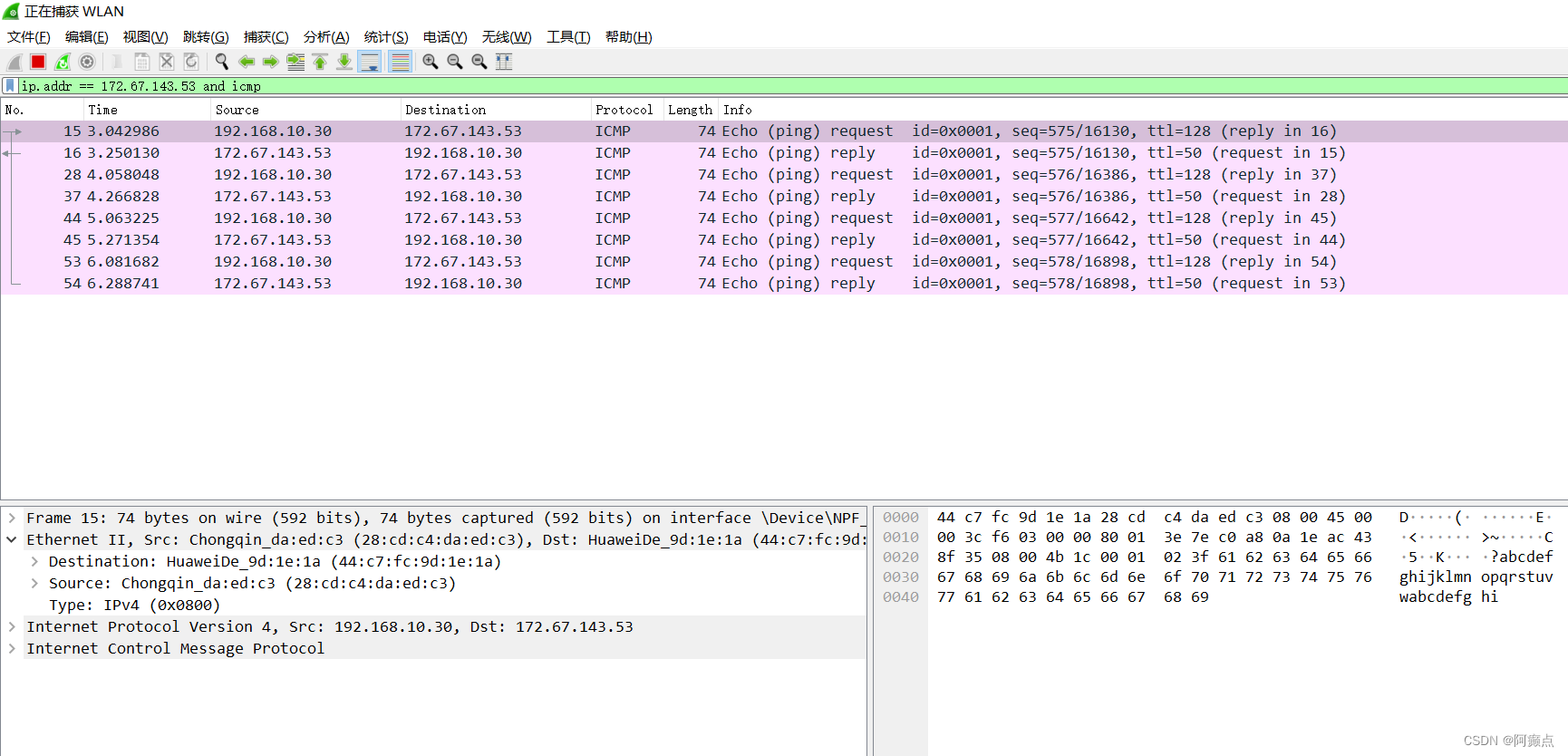Close the capture file icon
This screenshot has width=1568, height=756.
tap(167, 62)
